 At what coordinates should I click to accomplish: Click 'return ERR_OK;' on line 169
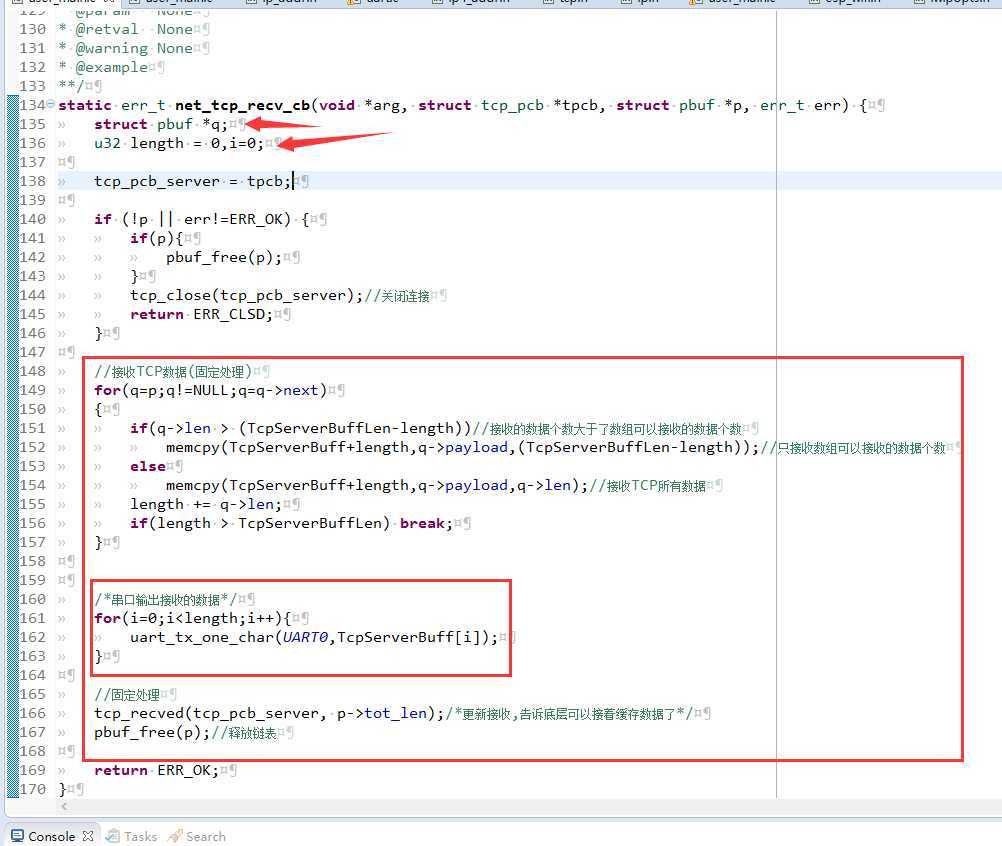(x=156, y=771)
